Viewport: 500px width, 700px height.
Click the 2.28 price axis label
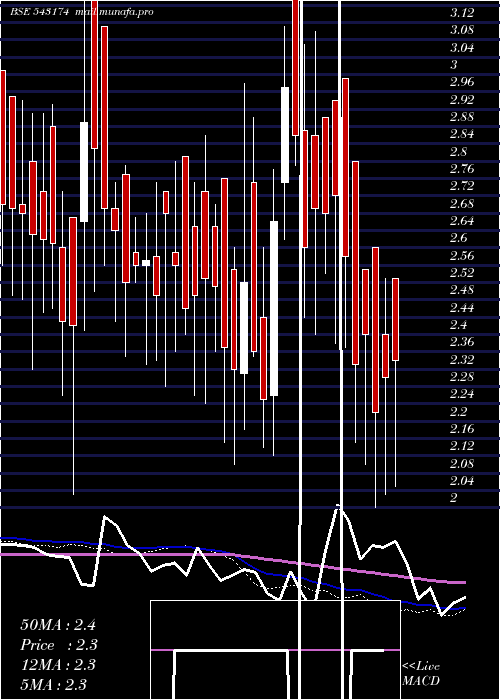pyautogui.click(x=462, y=377)
